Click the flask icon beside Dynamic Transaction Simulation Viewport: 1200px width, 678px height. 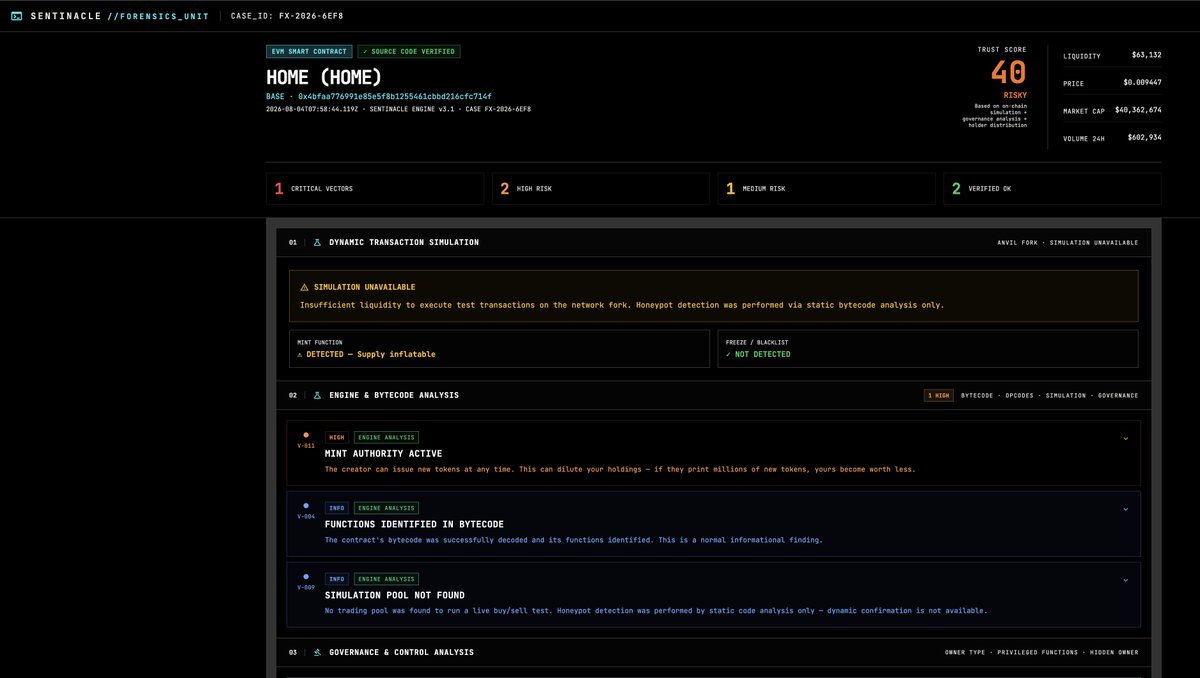pos(317,242)
